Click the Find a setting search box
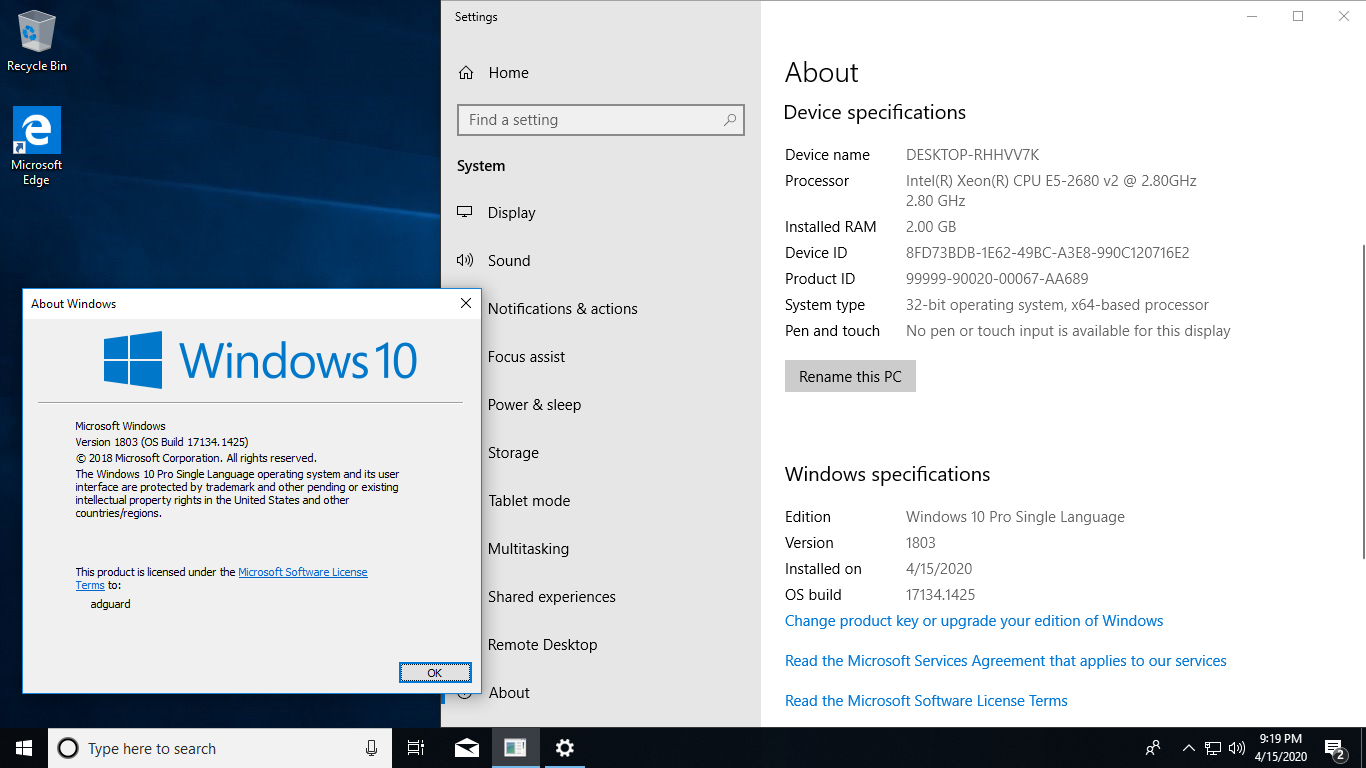The image size is (1366, 768). click(601, 120)
